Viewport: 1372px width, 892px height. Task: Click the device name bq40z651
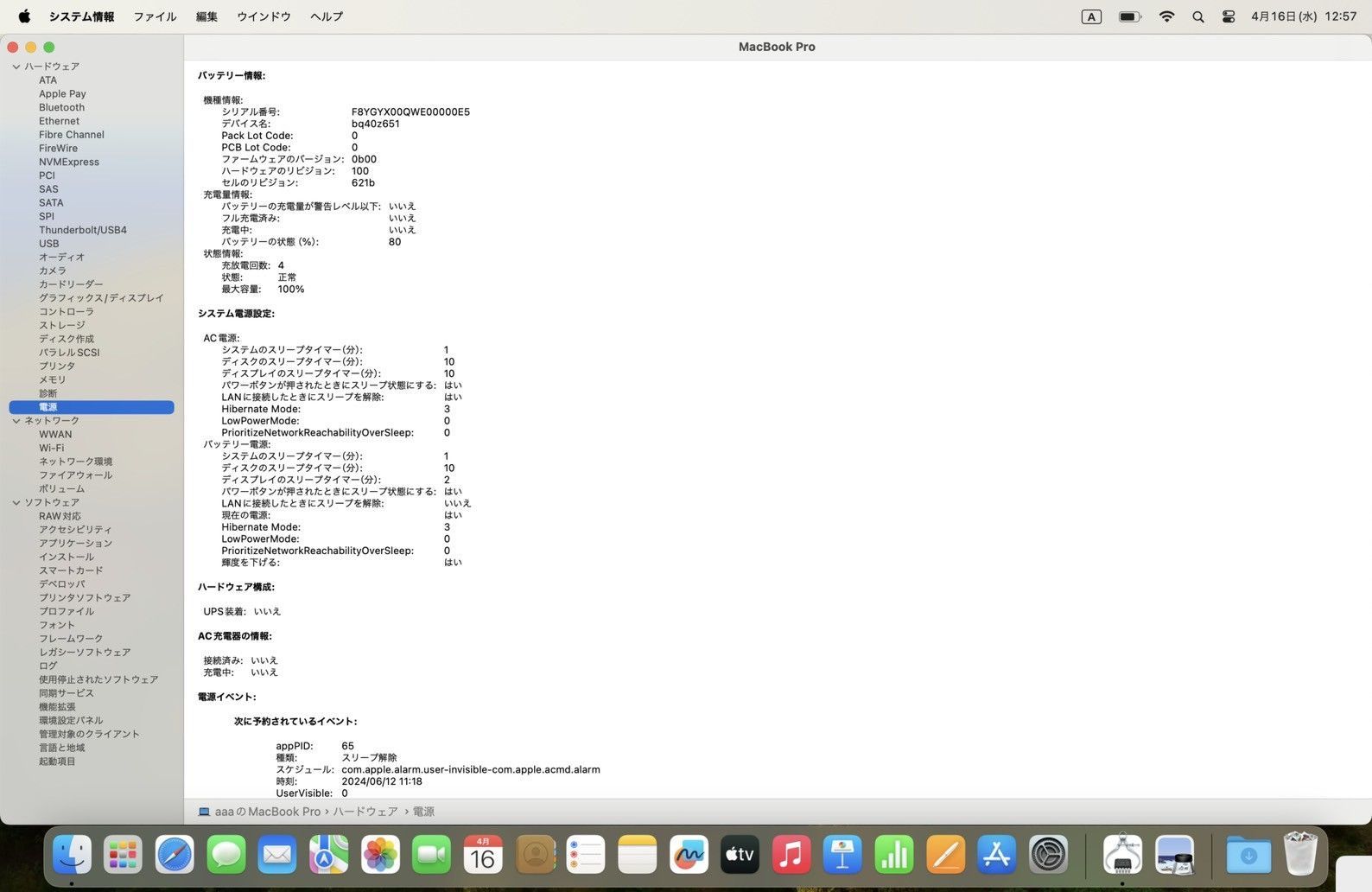[375, 124]
